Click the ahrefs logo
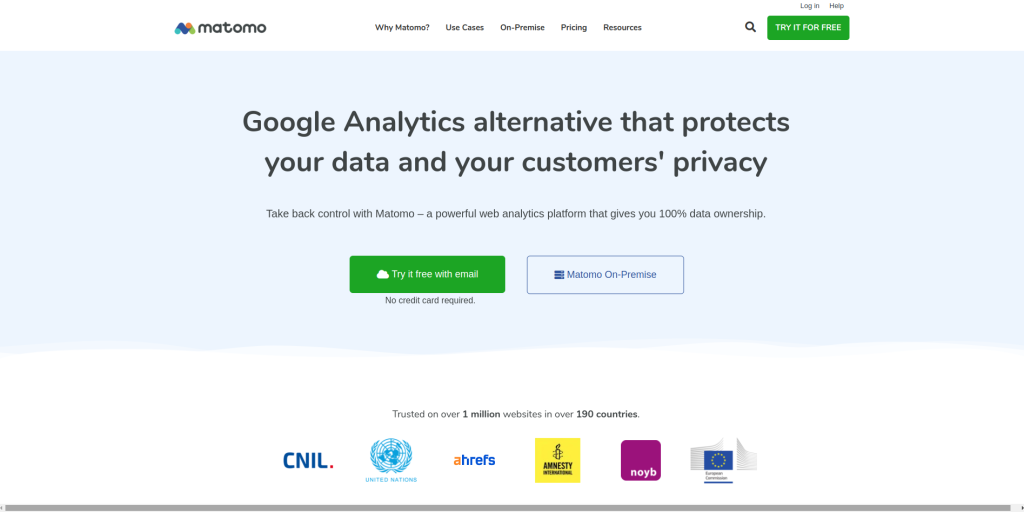This screenshot has width=1024, height=512. [474, 460]
